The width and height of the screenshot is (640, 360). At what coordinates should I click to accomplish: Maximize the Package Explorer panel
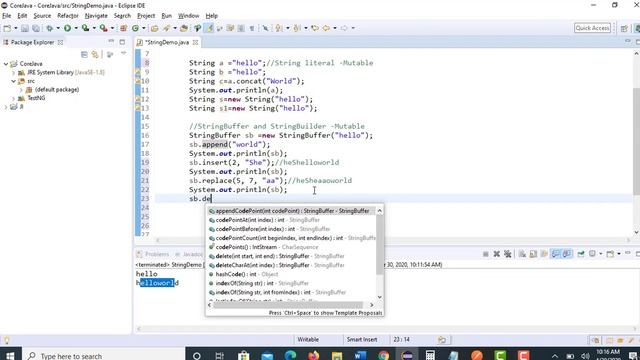(122, 42)
